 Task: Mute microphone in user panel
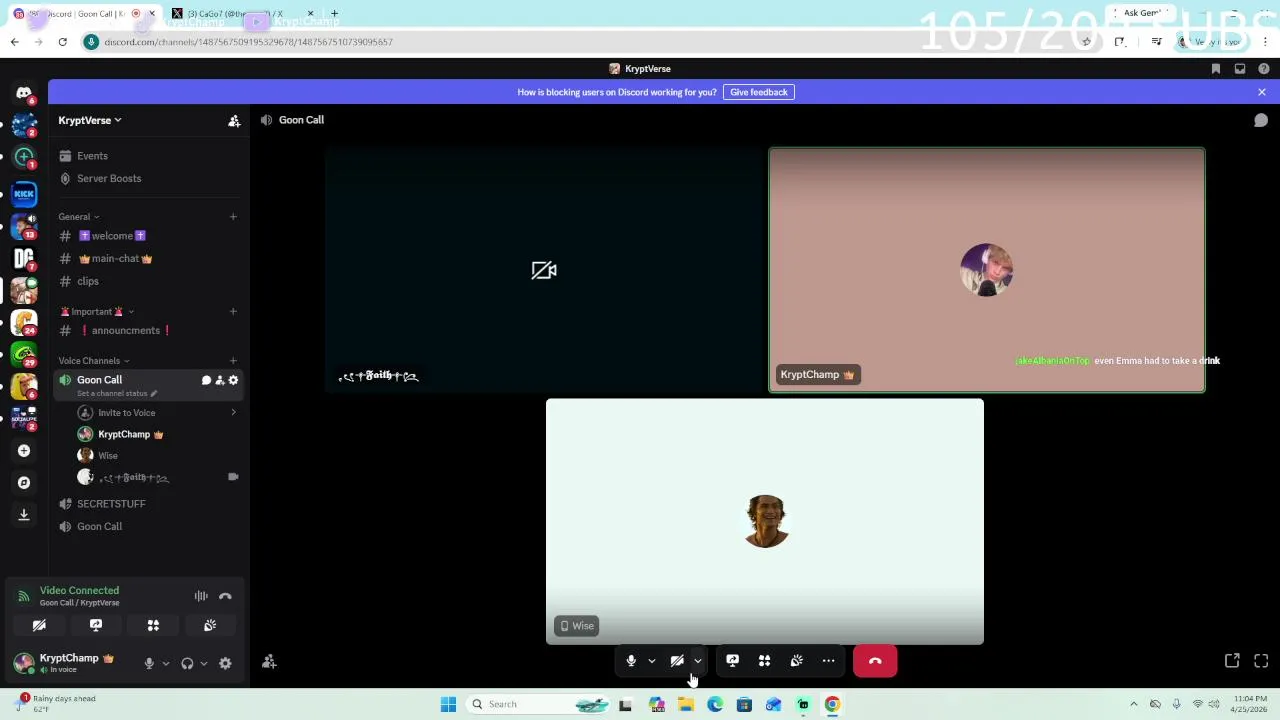pos(149,663)
